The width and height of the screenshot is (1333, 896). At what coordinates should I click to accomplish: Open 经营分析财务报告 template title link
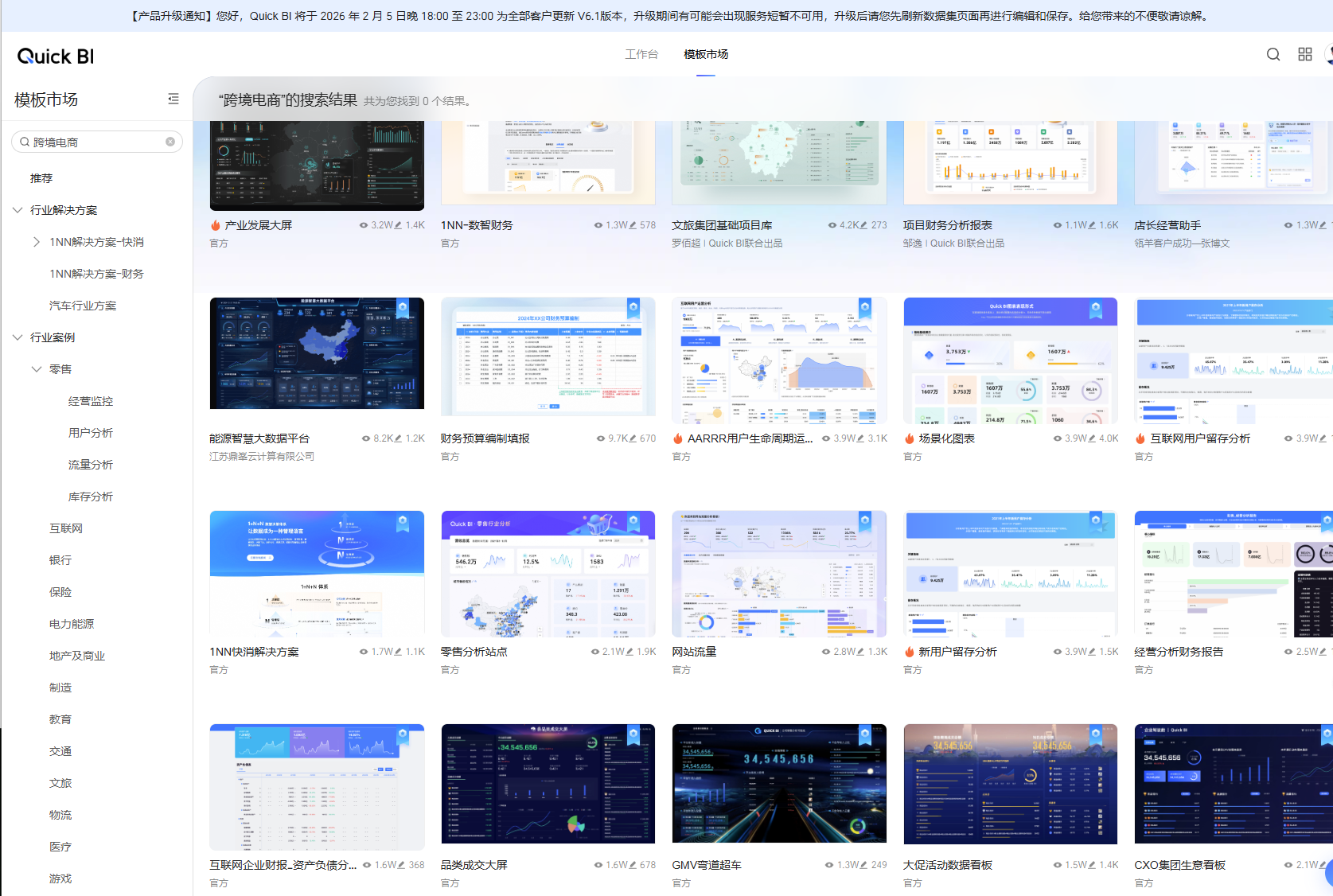pos(1179,652)
